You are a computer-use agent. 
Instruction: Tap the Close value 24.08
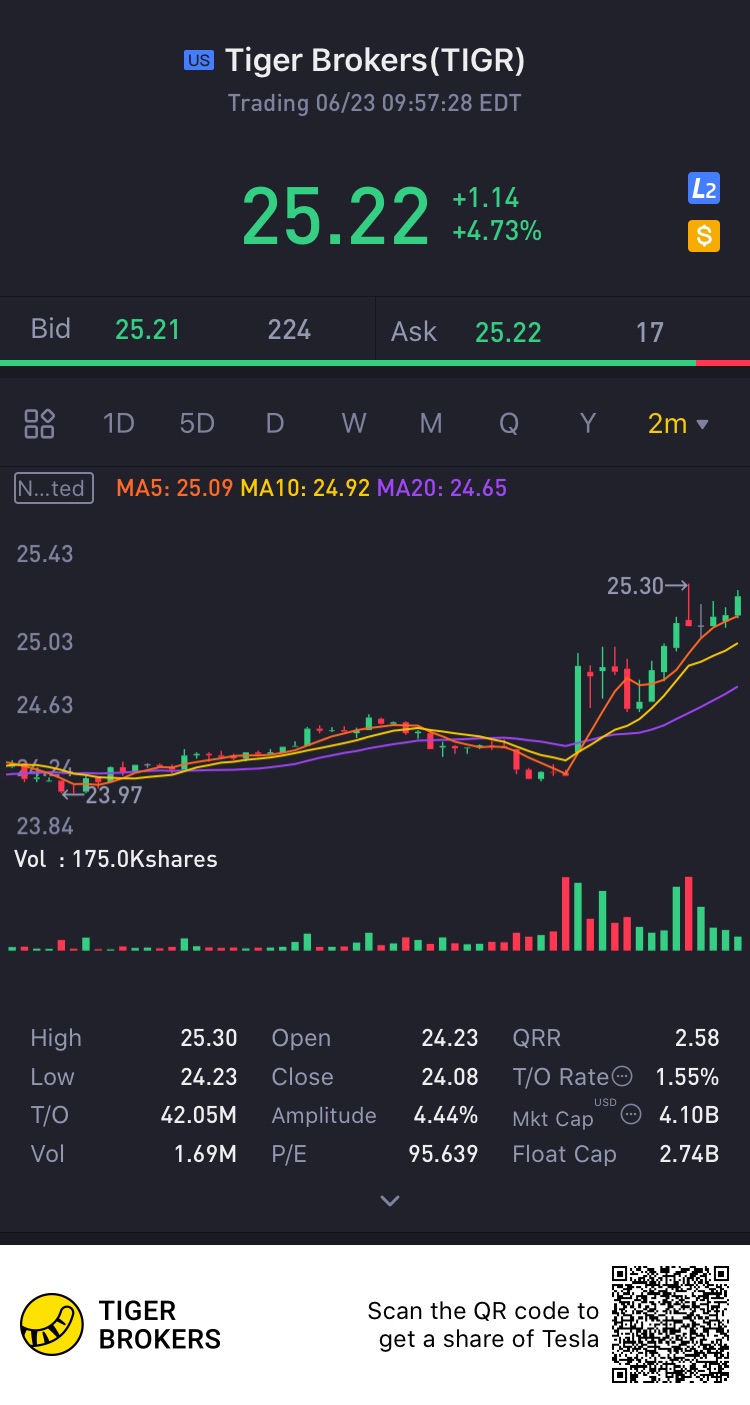pyautogui.click(x=450, y=1077)
